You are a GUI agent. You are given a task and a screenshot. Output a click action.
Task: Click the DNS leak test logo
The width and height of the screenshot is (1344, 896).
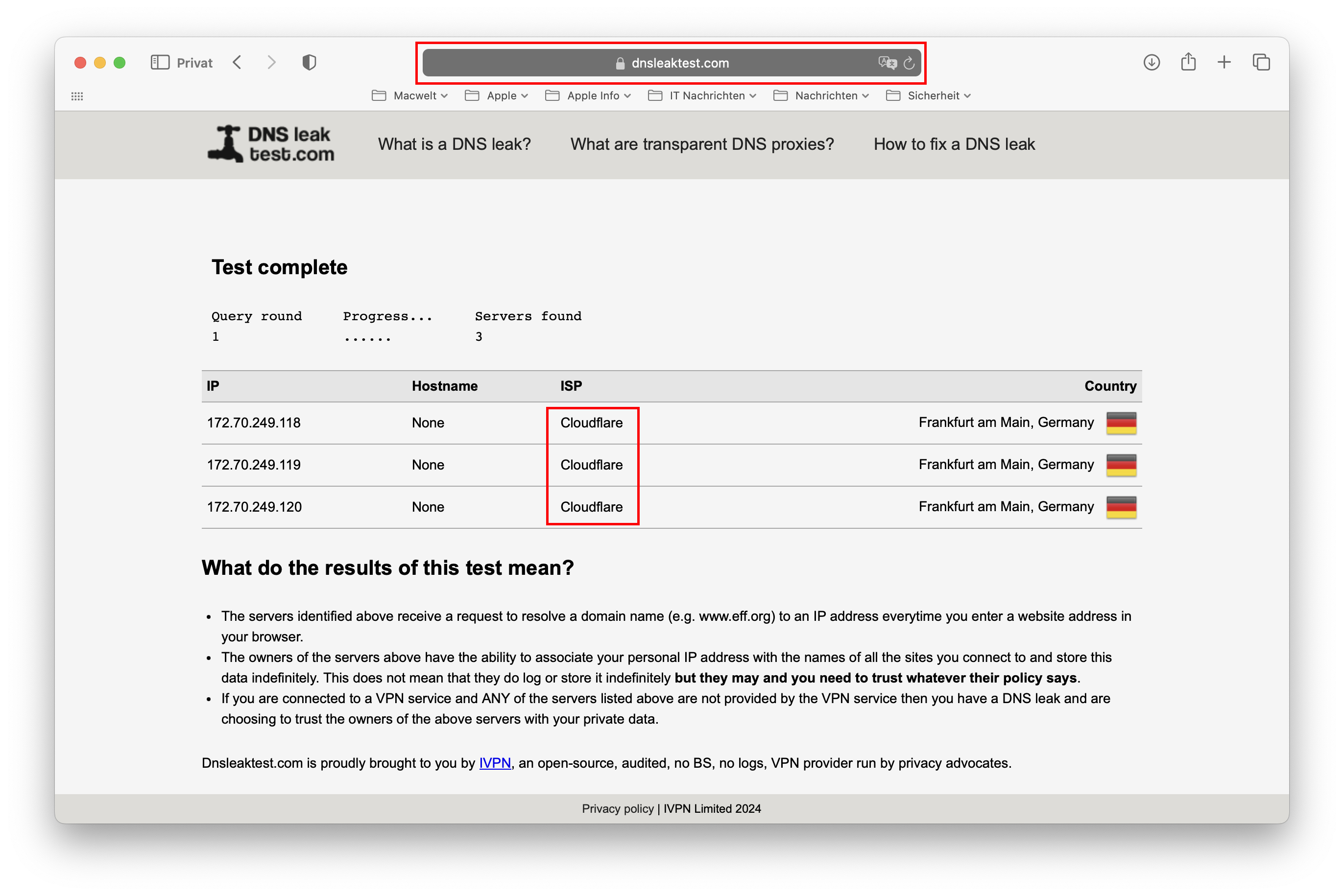tap(270, 144)
